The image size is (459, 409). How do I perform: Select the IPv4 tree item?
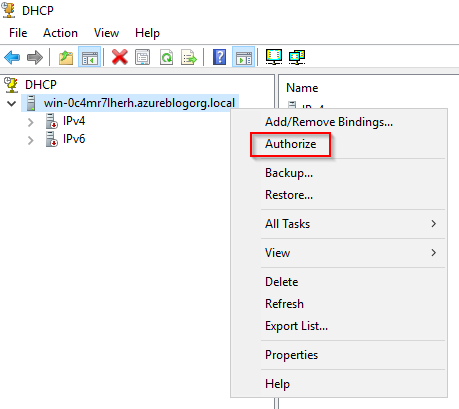coord(74,121)
